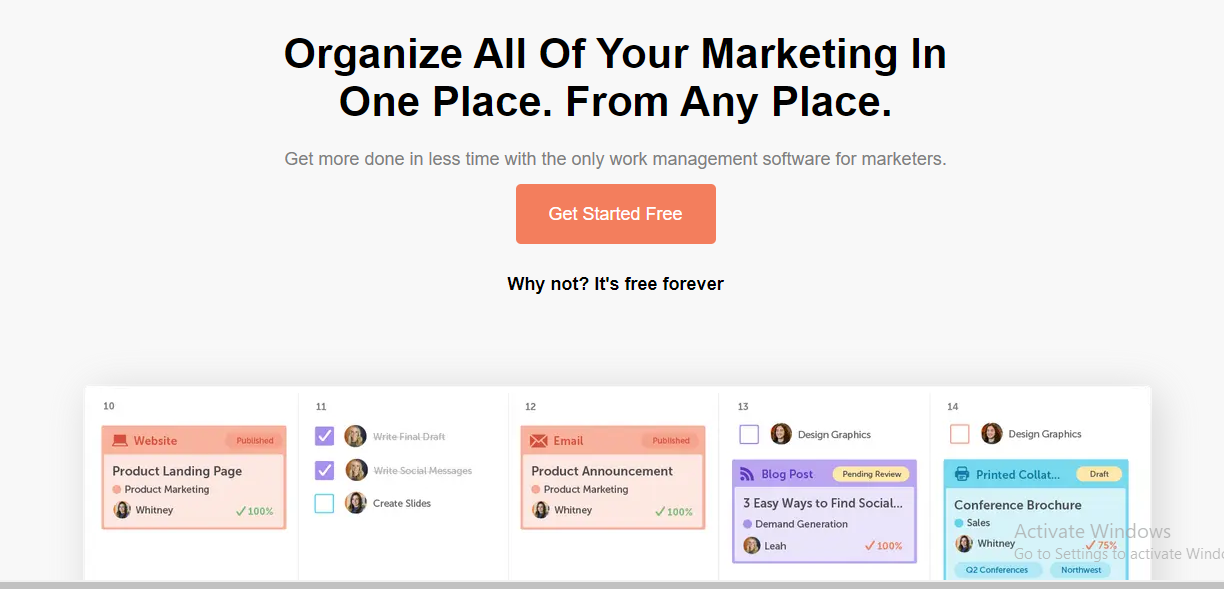Click the Published badge on Website card
The image size is (1224, 589).
click(255, 441)
